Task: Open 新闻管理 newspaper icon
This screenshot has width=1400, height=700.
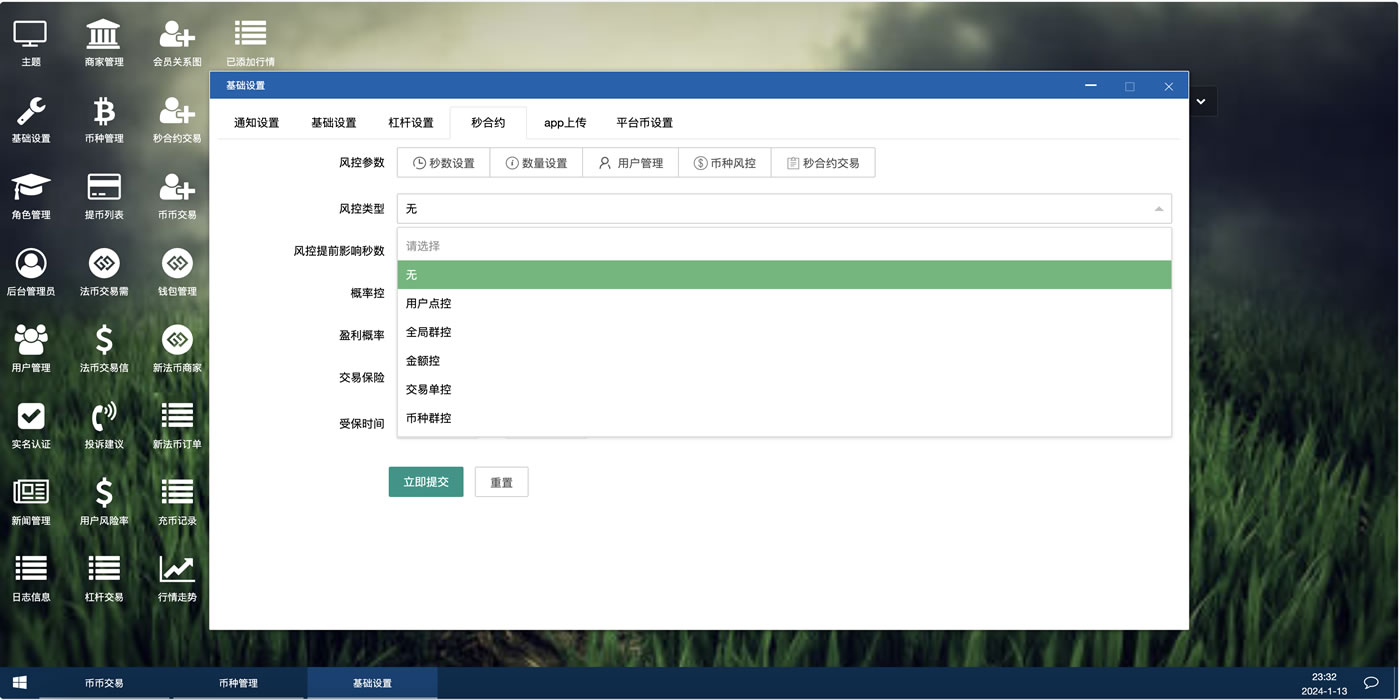Action: tap(31, 502)
